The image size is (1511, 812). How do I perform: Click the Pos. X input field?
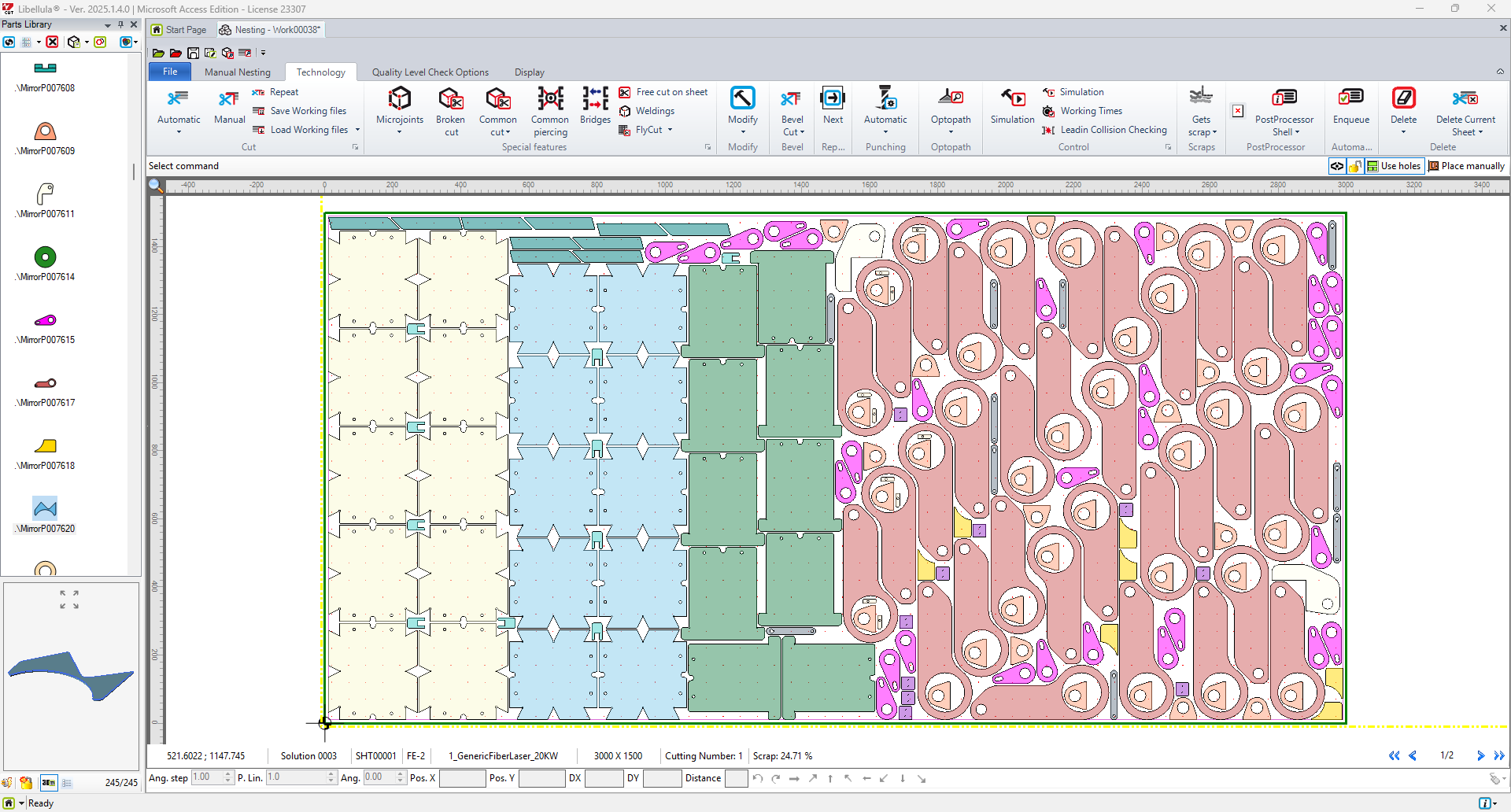pos(462,778)
